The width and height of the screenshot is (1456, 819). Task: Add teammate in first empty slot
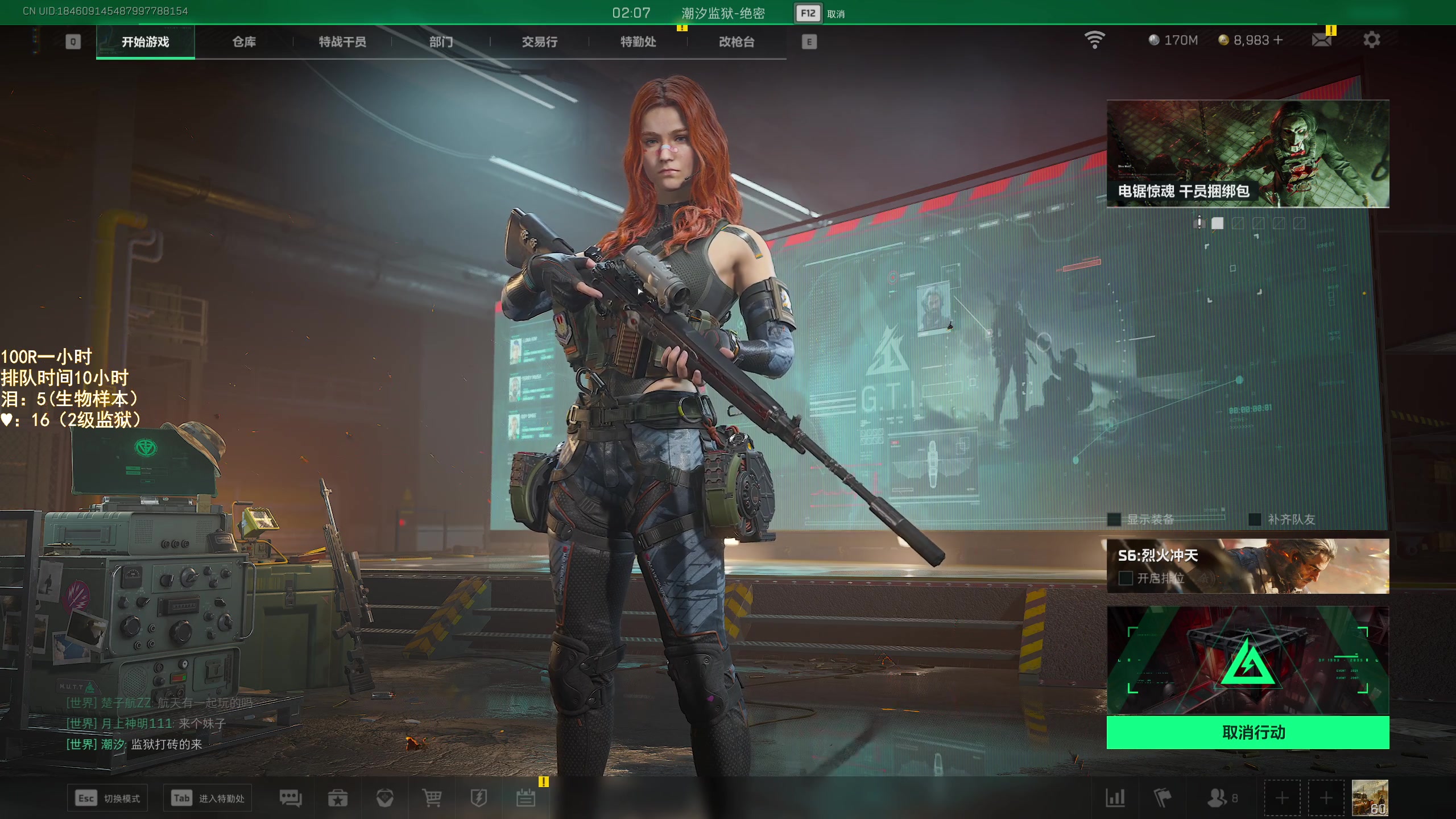click(x=1282, y=798)
